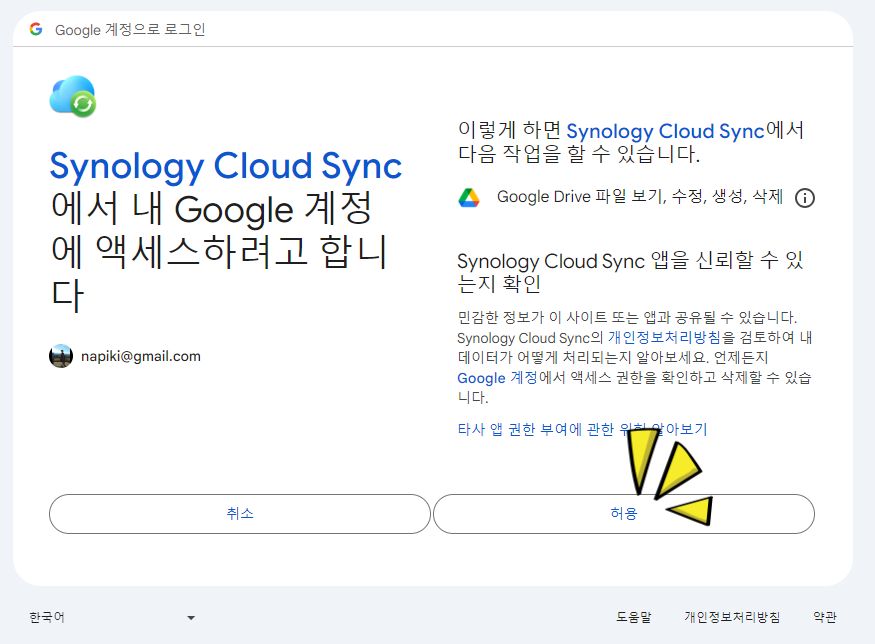The image size is (875, 644).
Task: Click the Google Drive 파일 보기, 수정, 생성, 삭제 text
Action: pos(640,196)
